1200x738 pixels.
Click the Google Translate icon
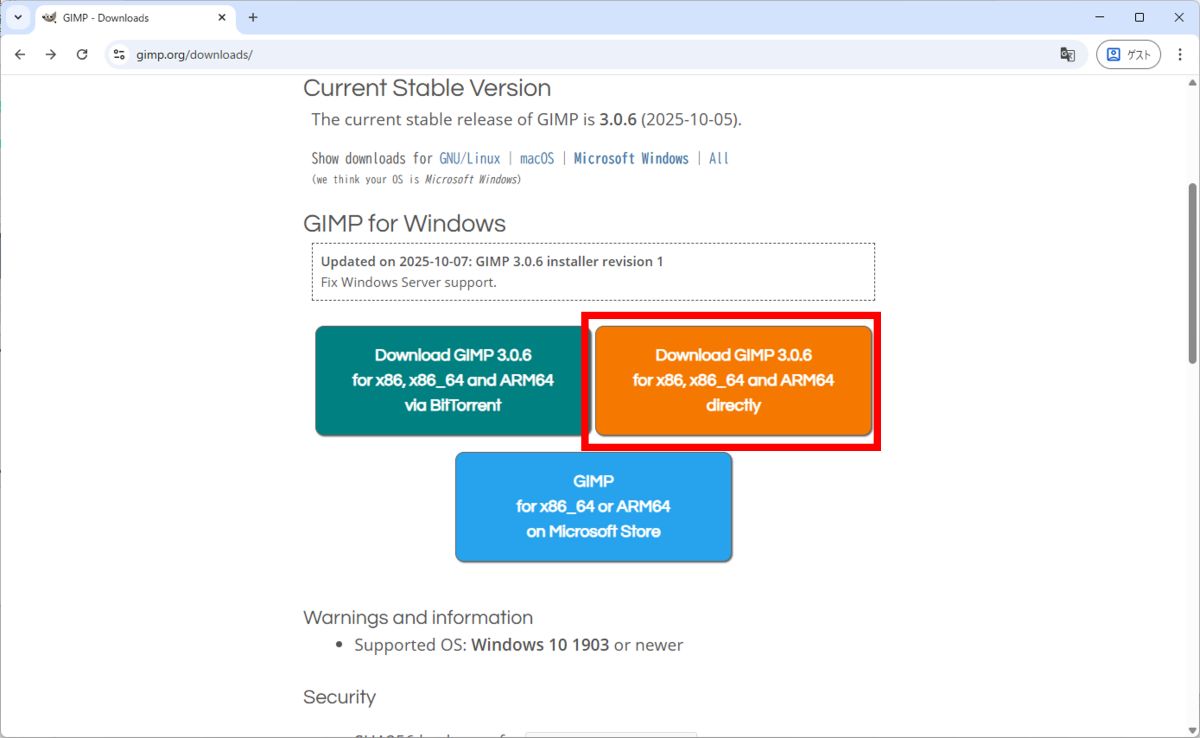(x=1068, y=55)
